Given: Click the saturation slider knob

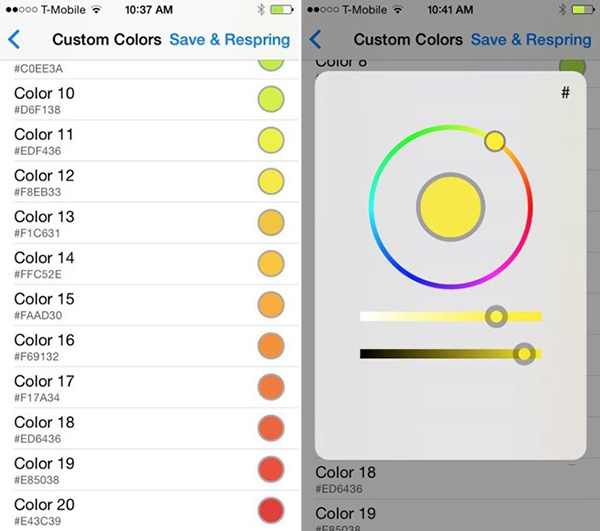Looking at the screenshot, I should click(x=496, y=317).
